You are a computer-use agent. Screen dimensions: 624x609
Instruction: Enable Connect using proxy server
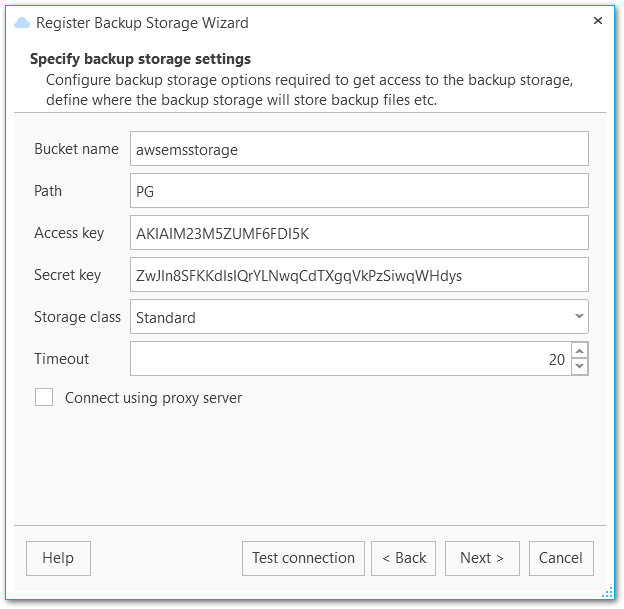(44, 398)
